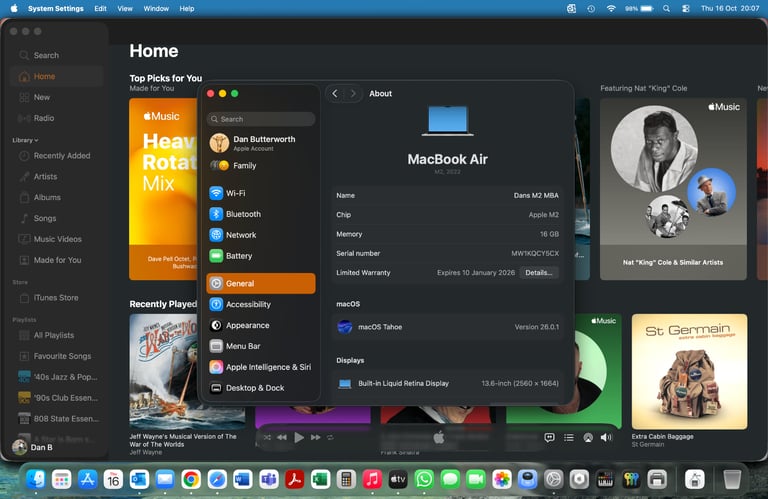Show the Up Next queue list
The height and width of the screenshot is (499, 768).
click(x=568, y=437)
